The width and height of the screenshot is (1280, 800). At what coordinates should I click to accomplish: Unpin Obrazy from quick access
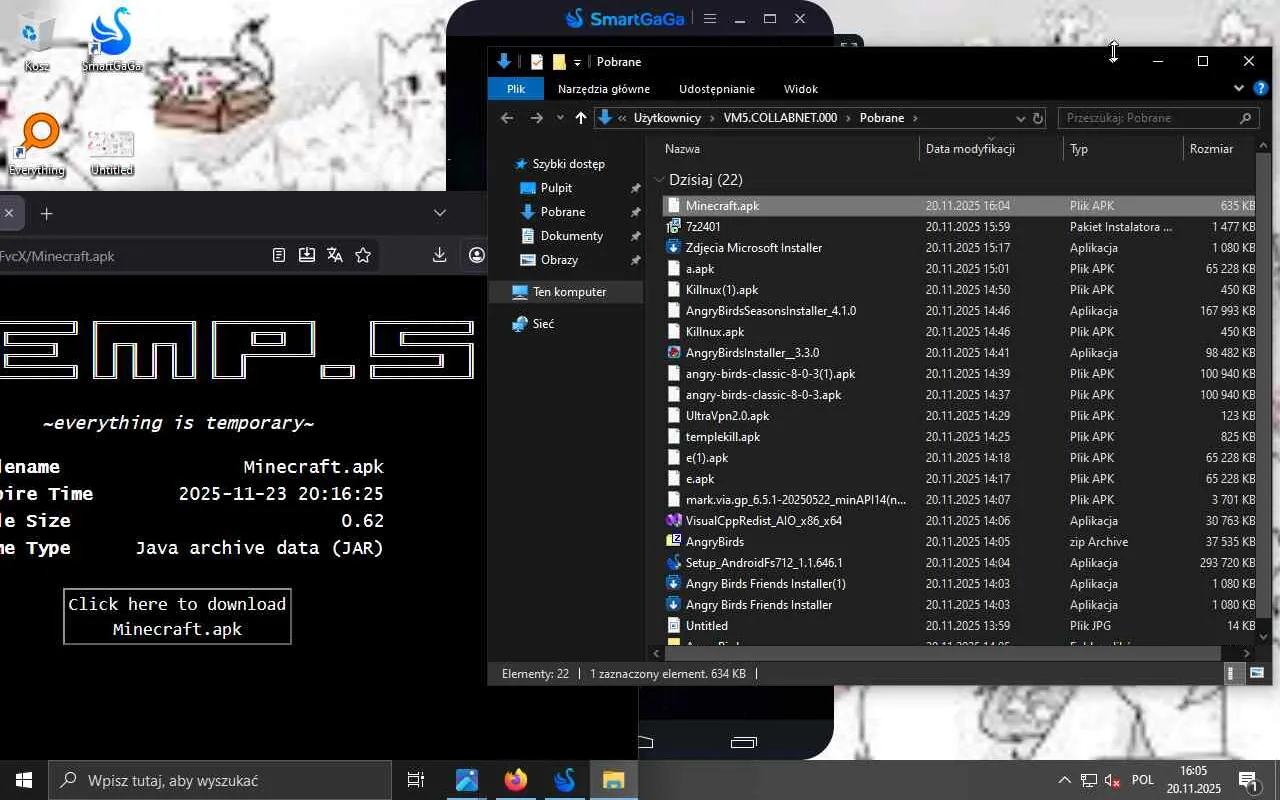pyautogui.click(x=635, y=260)
